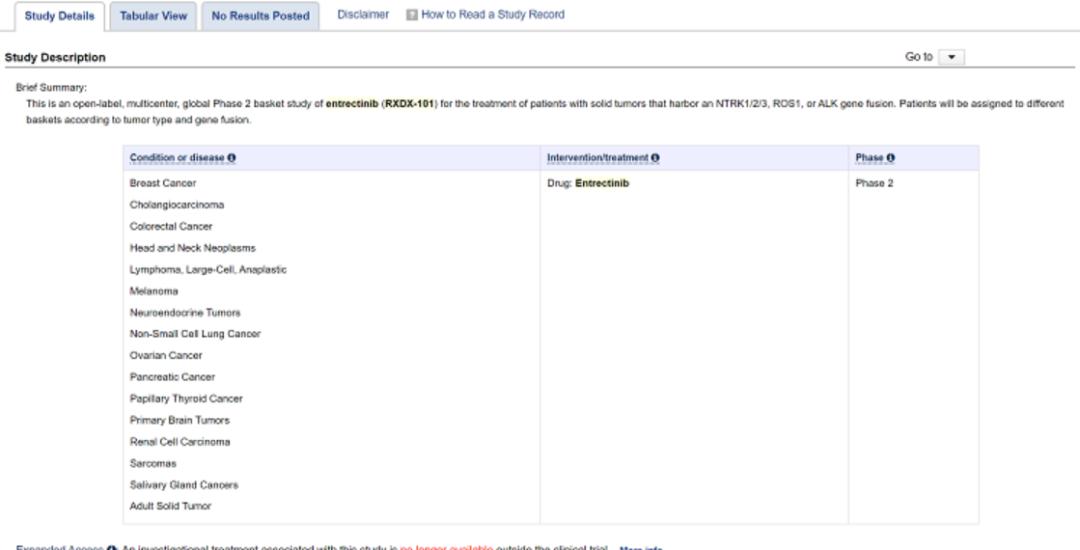Click highlighted Entrectinib in the Drug cell

(602, 183)
